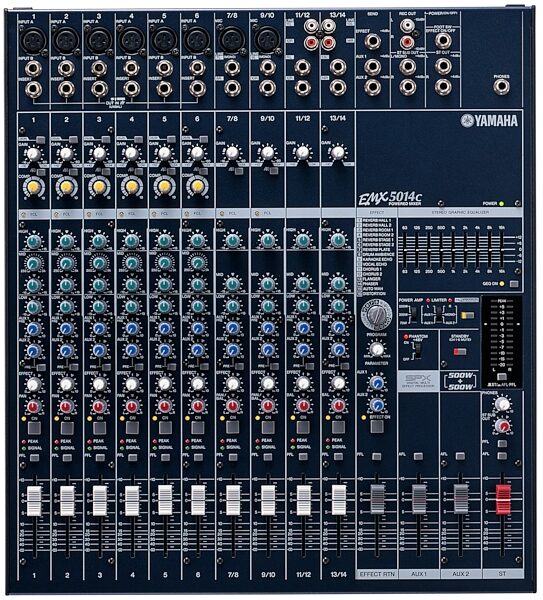Image resolution: width=543 pixels, height=600 pixels.
Task: Click the channel 7/8 MIC XLR jack
Action: click(232, 40)
